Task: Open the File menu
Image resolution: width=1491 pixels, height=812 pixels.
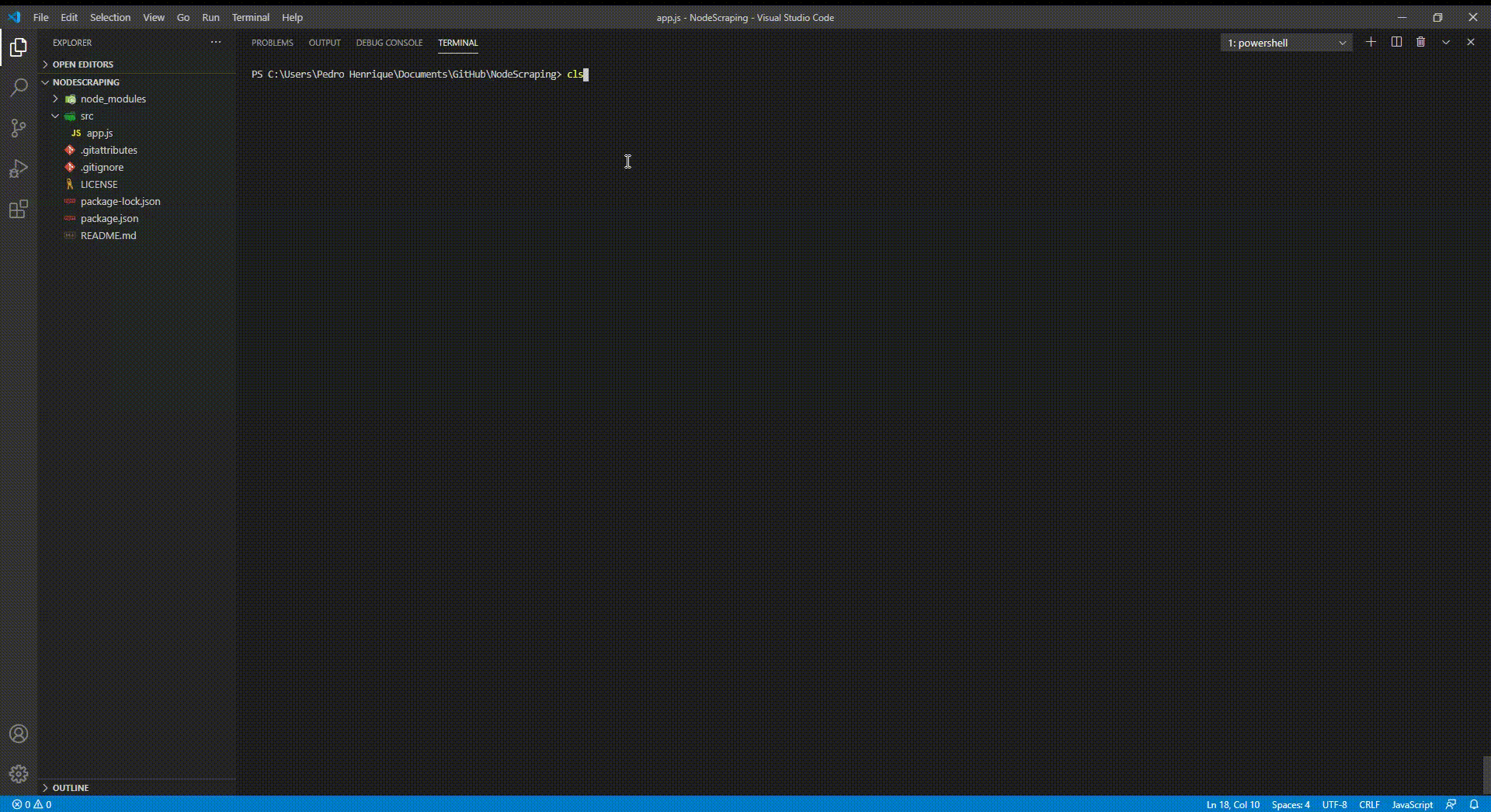Action: [x=40, y=17]
